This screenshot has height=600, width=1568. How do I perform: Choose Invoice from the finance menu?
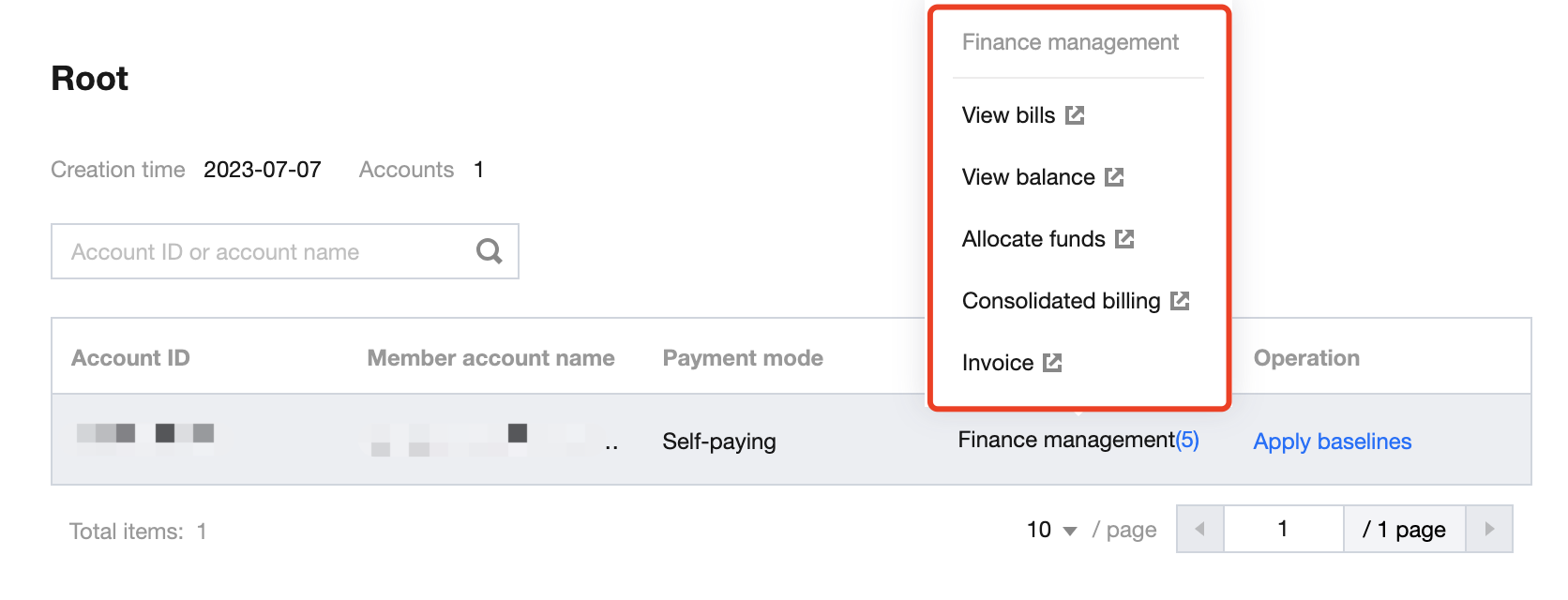pyautogui.click(x=998, y=363)
